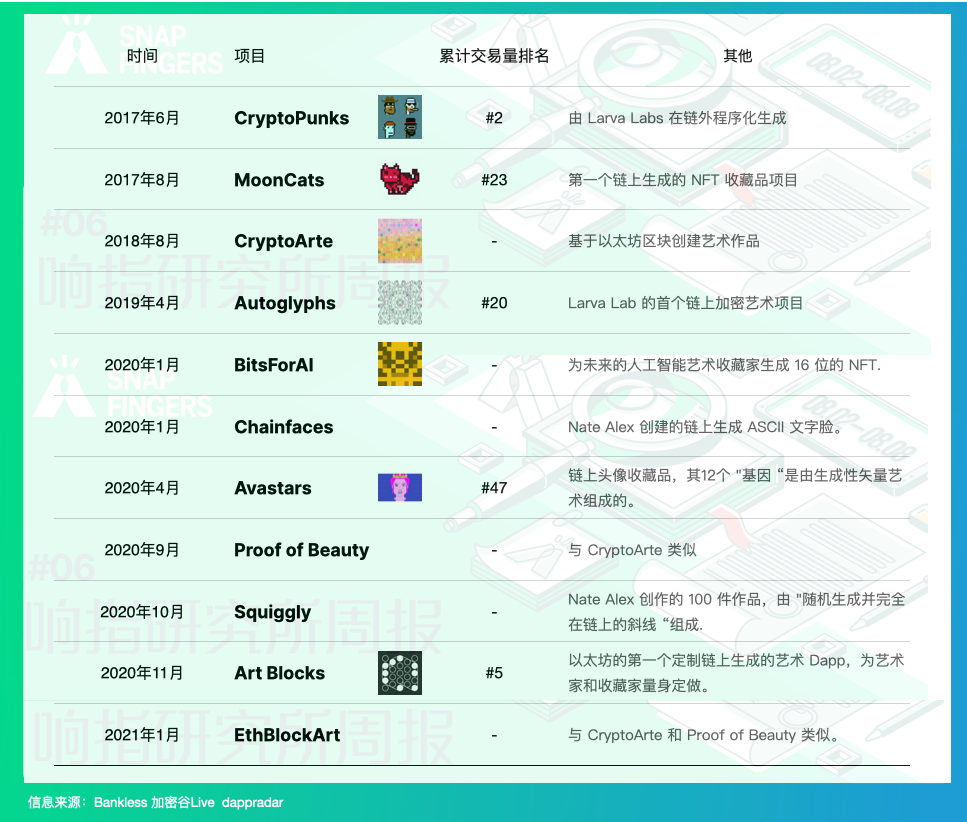
Task: Click the Chainfaces ASCII 文字脸 description
Action: point(706,427)
